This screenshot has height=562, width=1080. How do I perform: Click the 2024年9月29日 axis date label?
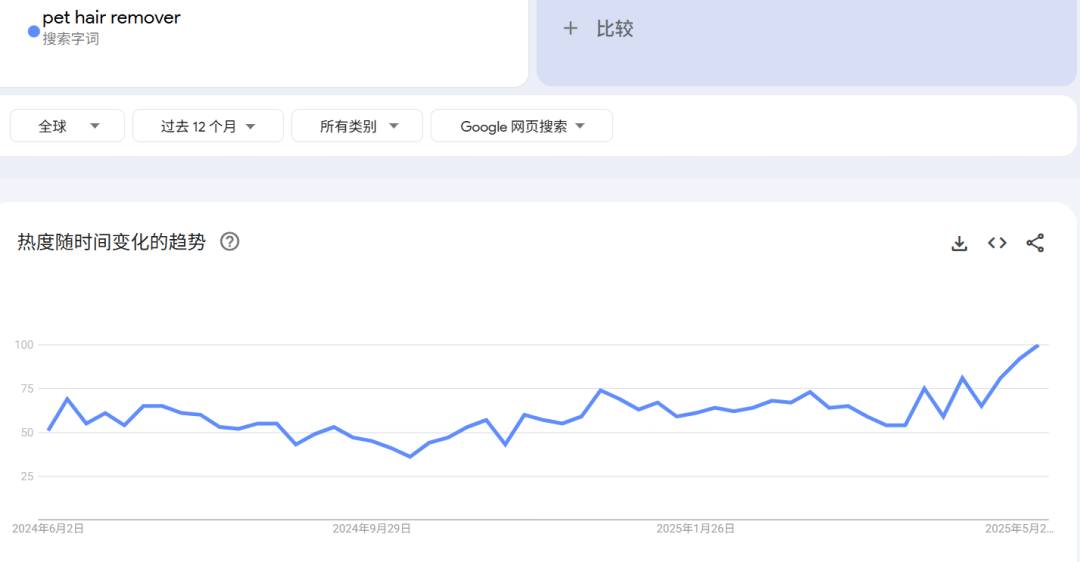point(372,528)
